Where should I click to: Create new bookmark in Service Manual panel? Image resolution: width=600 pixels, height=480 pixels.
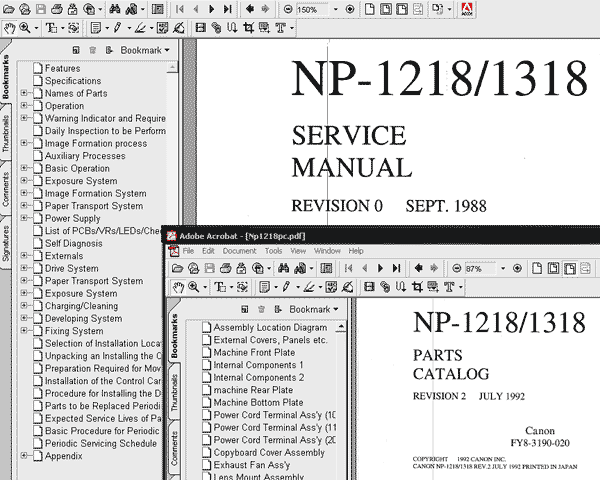(76, 50)
